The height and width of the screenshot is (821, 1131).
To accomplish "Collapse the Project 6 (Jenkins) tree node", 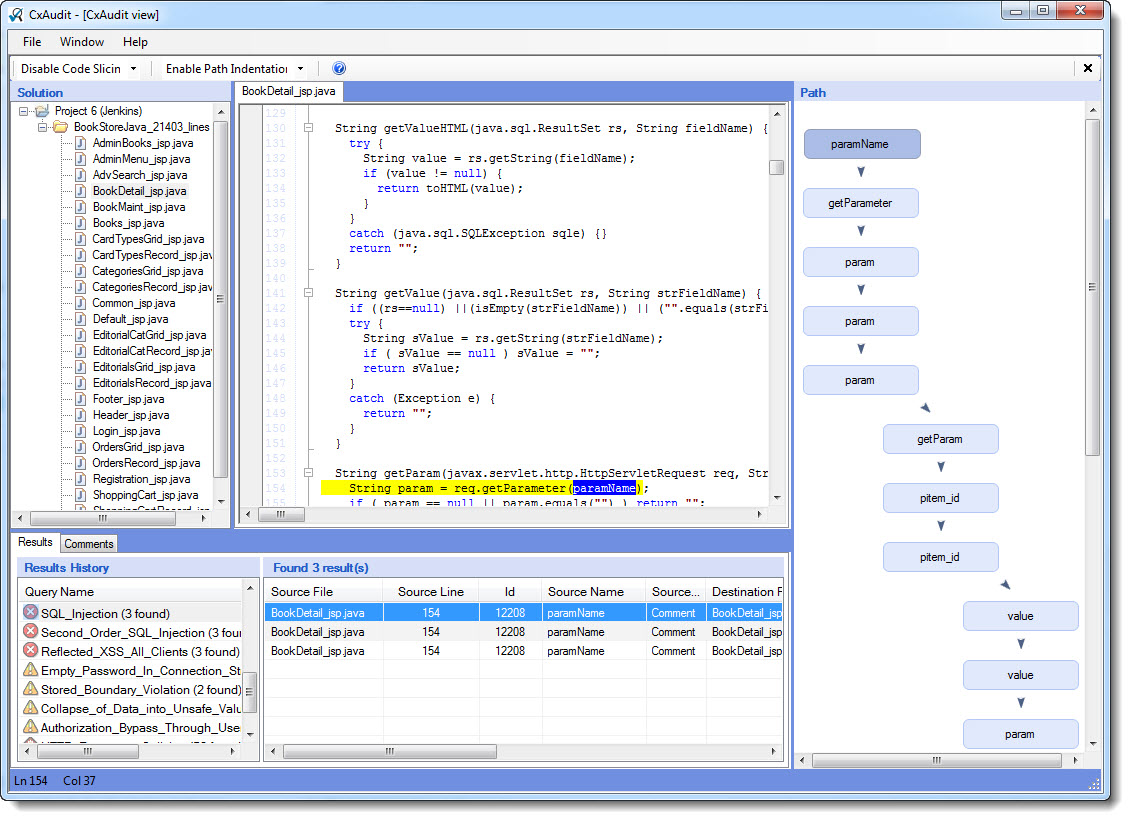I will click(24, 111).
